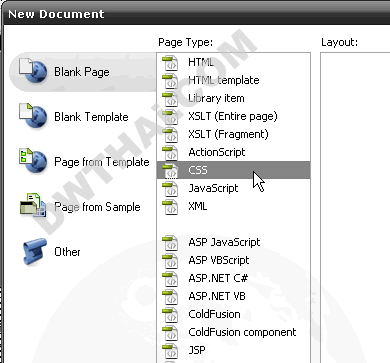This screenshot has width=390, height=363.
Task: Click the Page from Template icon
Action: [33, 160]
